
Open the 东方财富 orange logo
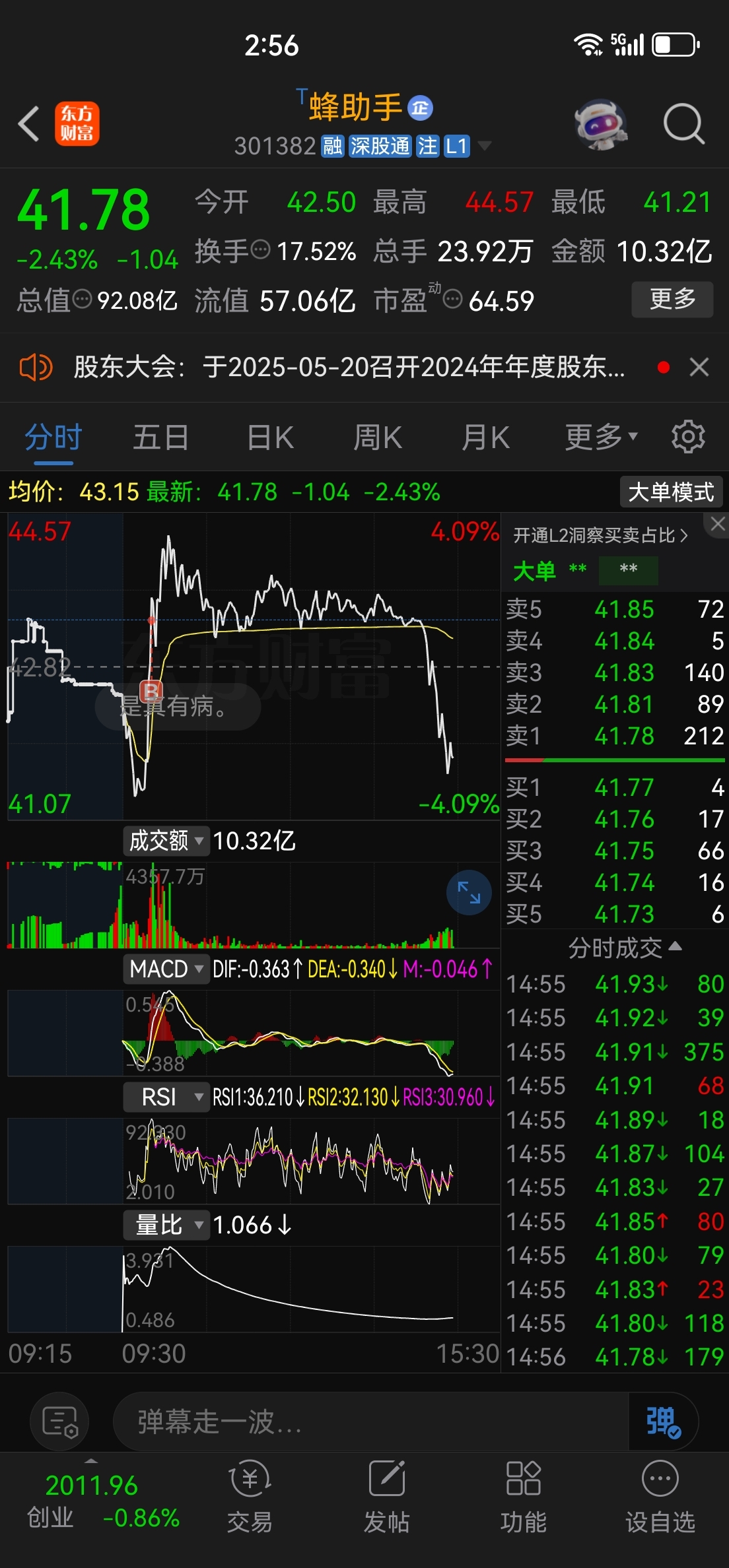coord(77,123)
